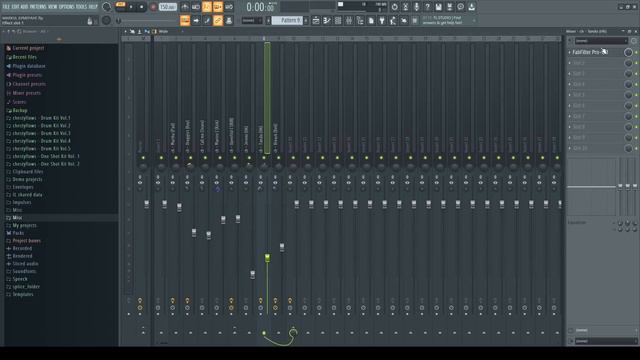Open the FILE menu

point(6,7)
